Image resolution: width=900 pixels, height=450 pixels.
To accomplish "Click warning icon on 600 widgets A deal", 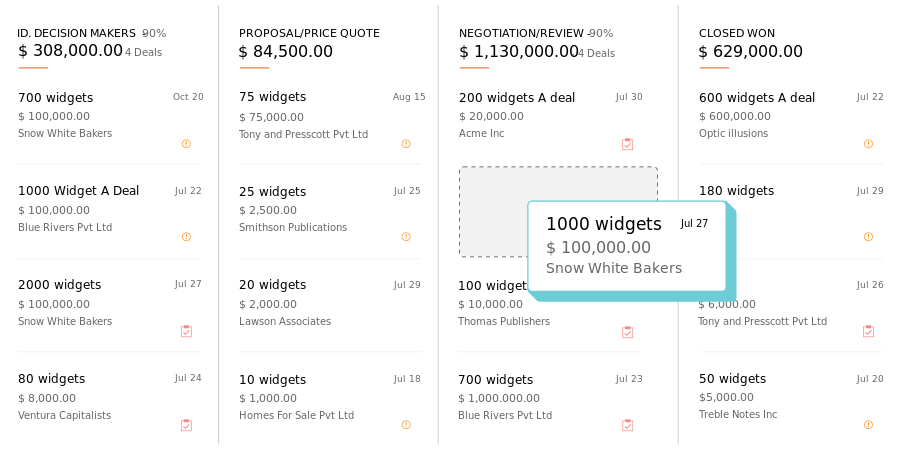I will [868, 144].
